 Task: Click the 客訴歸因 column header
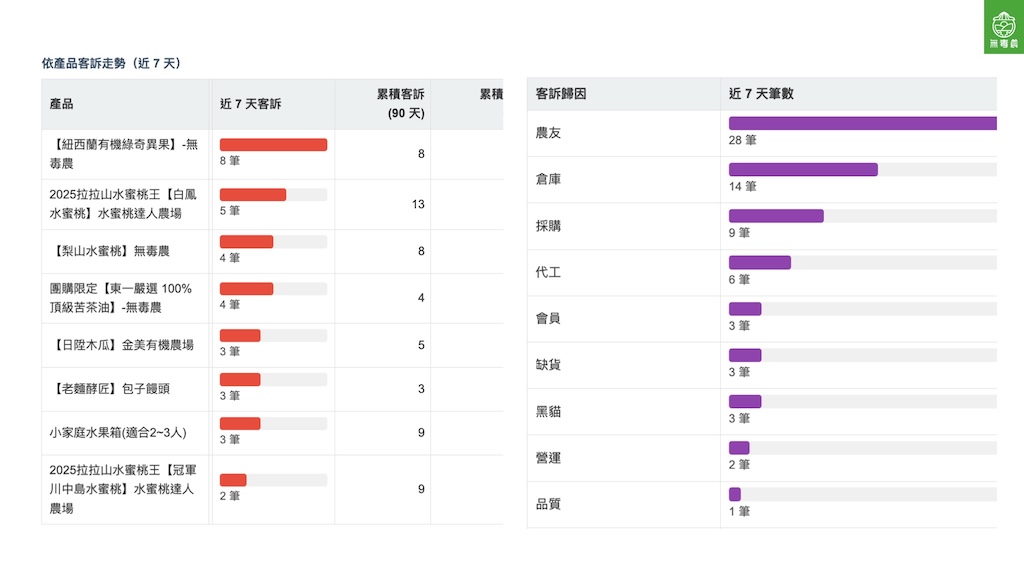561,93
